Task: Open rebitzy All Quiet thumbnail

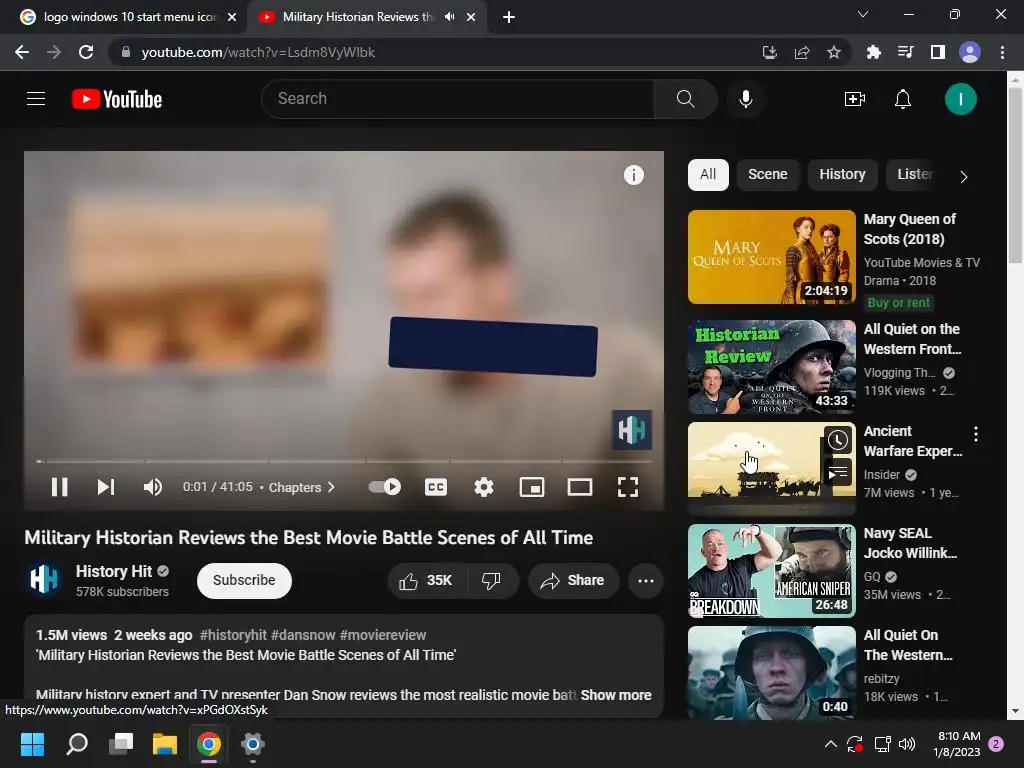Action: tap(771, 673)
